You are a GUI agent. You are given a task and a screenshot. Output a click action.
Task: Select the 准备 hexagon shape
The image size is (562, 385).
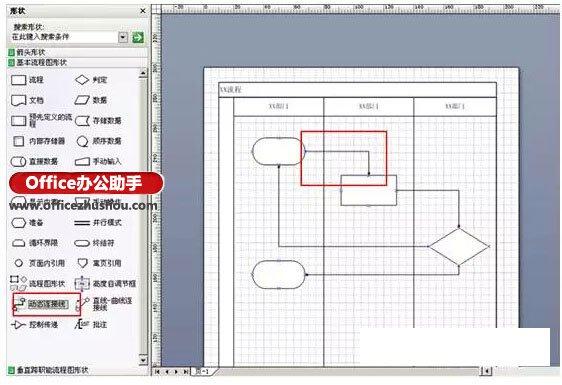(x=27, y=223)
